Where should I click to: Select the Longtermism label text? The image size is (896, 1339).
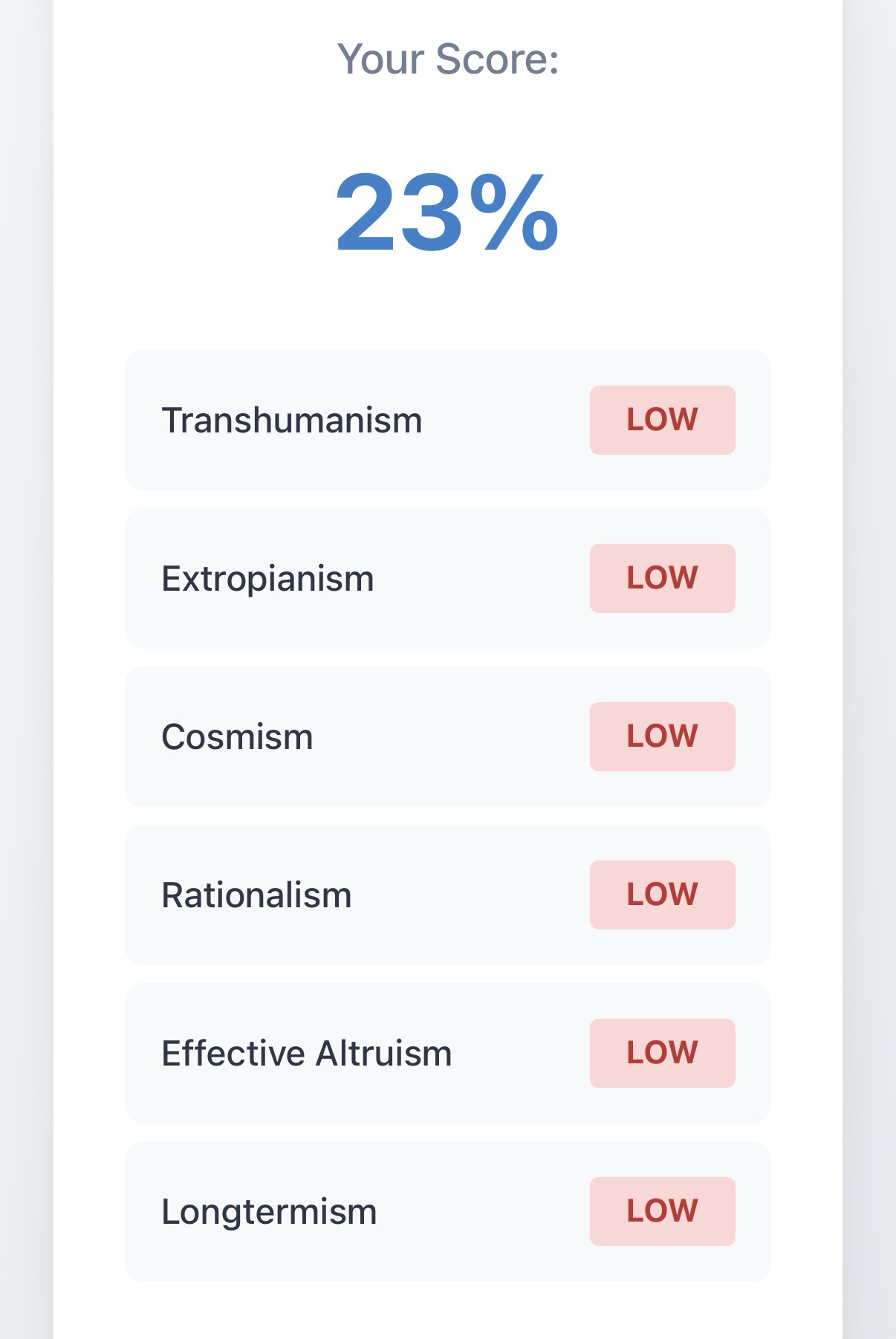[269, 1212]
